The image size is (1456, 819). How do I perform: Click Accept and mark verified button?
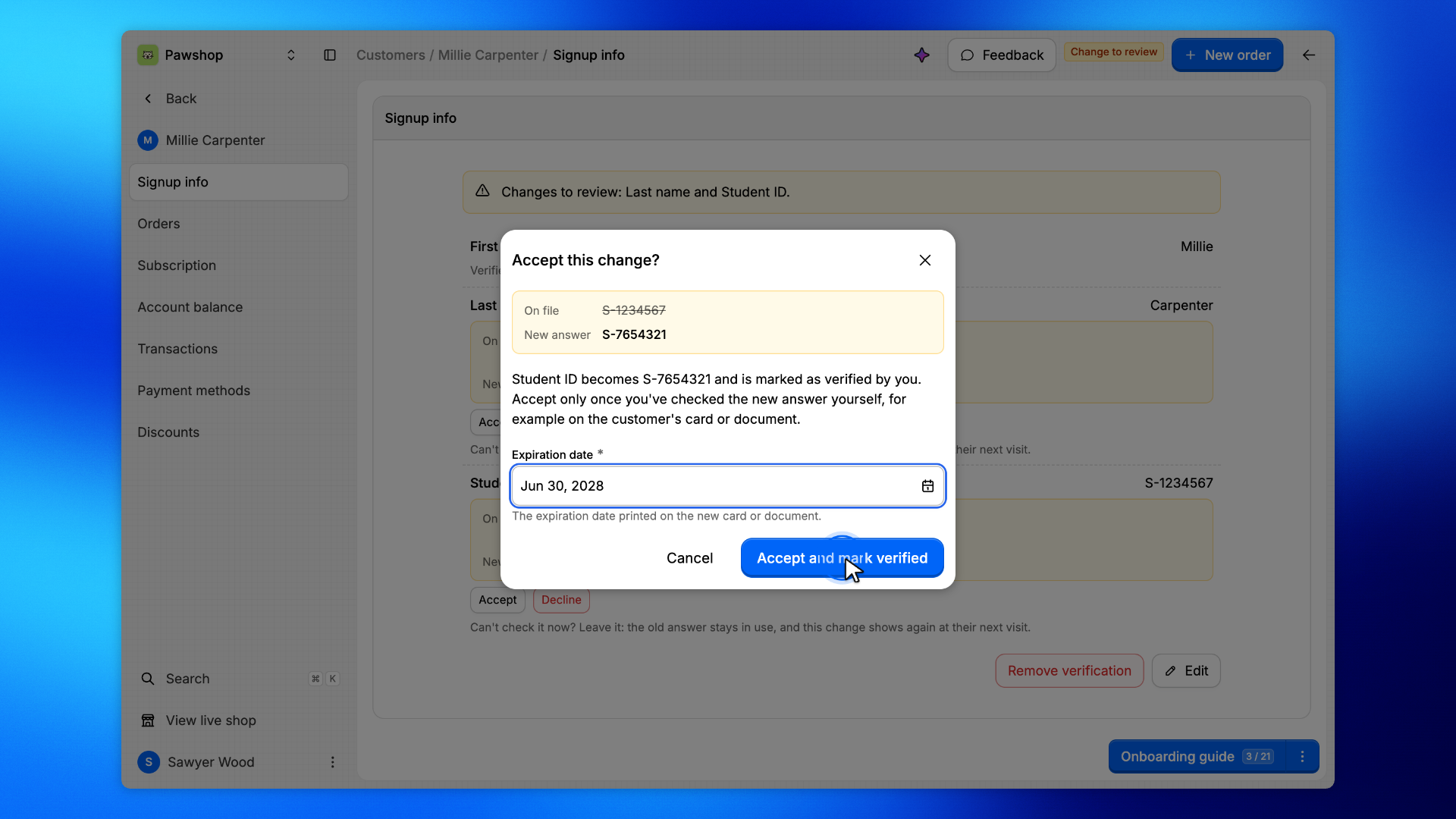[x=842, y=558]
